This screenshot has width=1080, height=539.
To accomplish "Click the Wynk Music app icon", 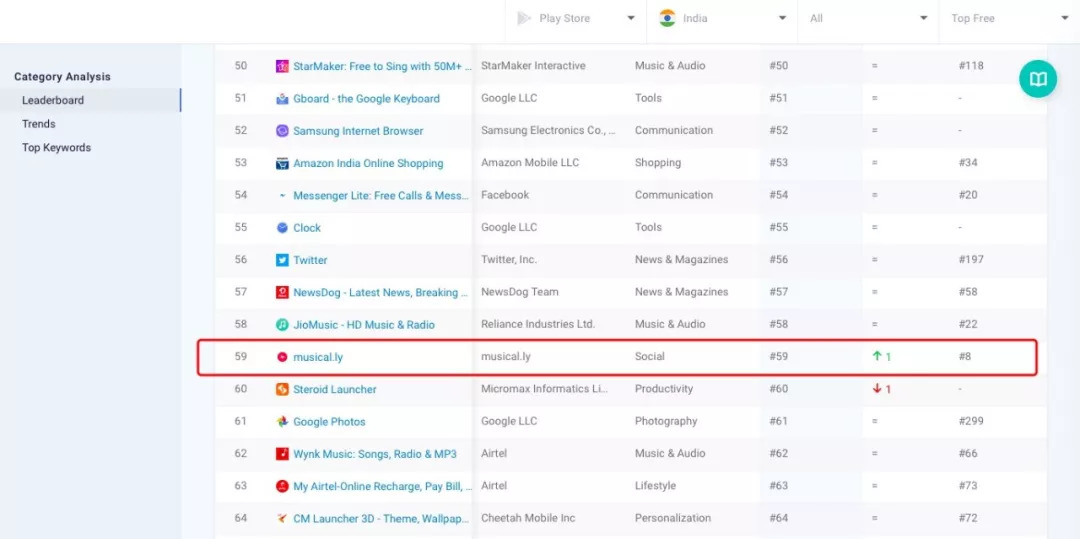I will click(282, 454).
